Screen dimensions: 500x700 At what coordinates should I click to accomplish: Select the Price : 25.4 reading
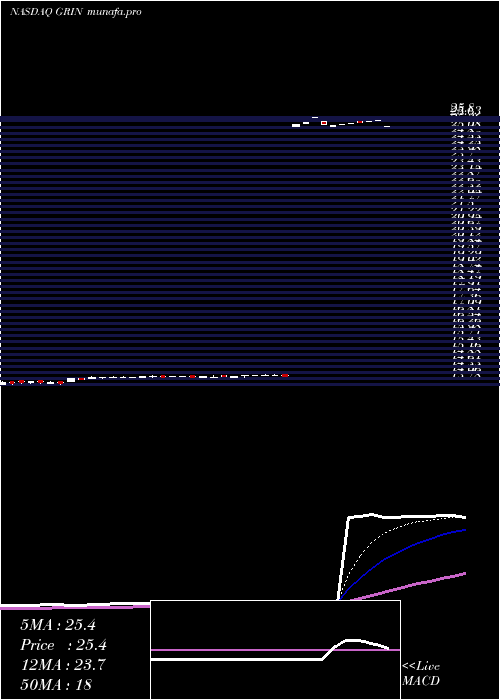click(64, 645)
